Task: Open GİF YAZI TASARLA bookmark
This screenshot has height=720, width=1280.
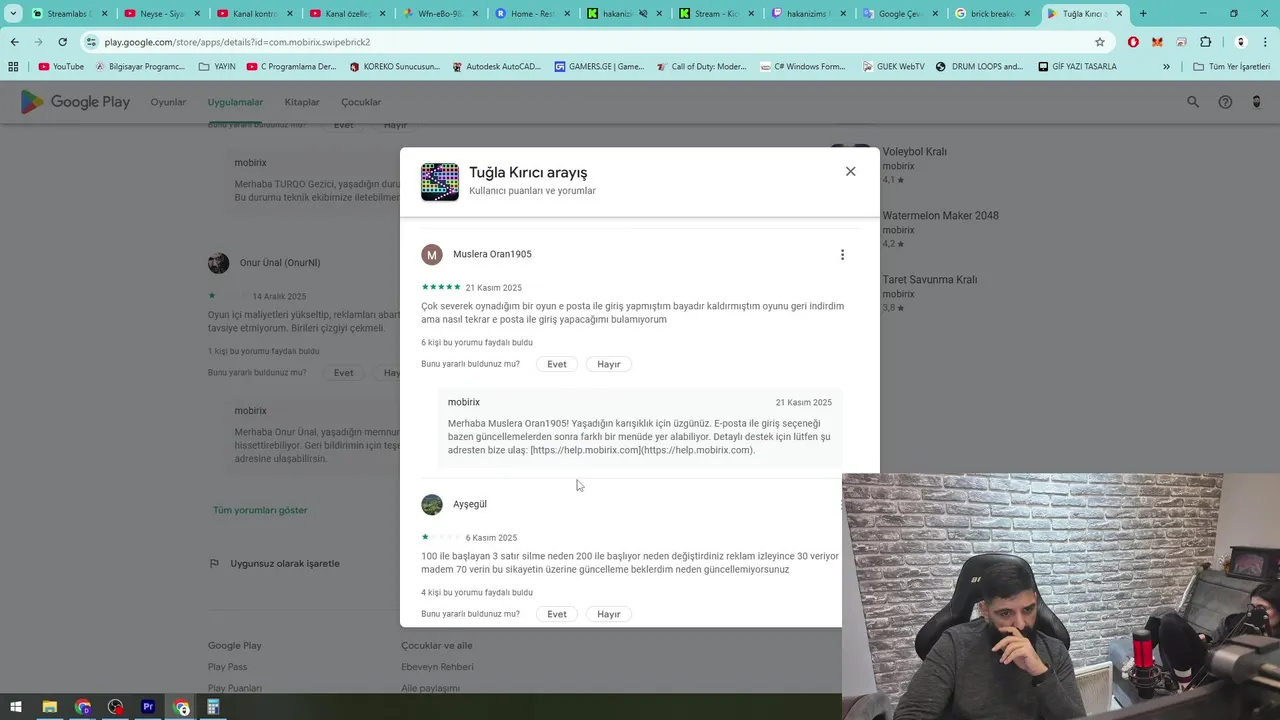Action: 1077,67
